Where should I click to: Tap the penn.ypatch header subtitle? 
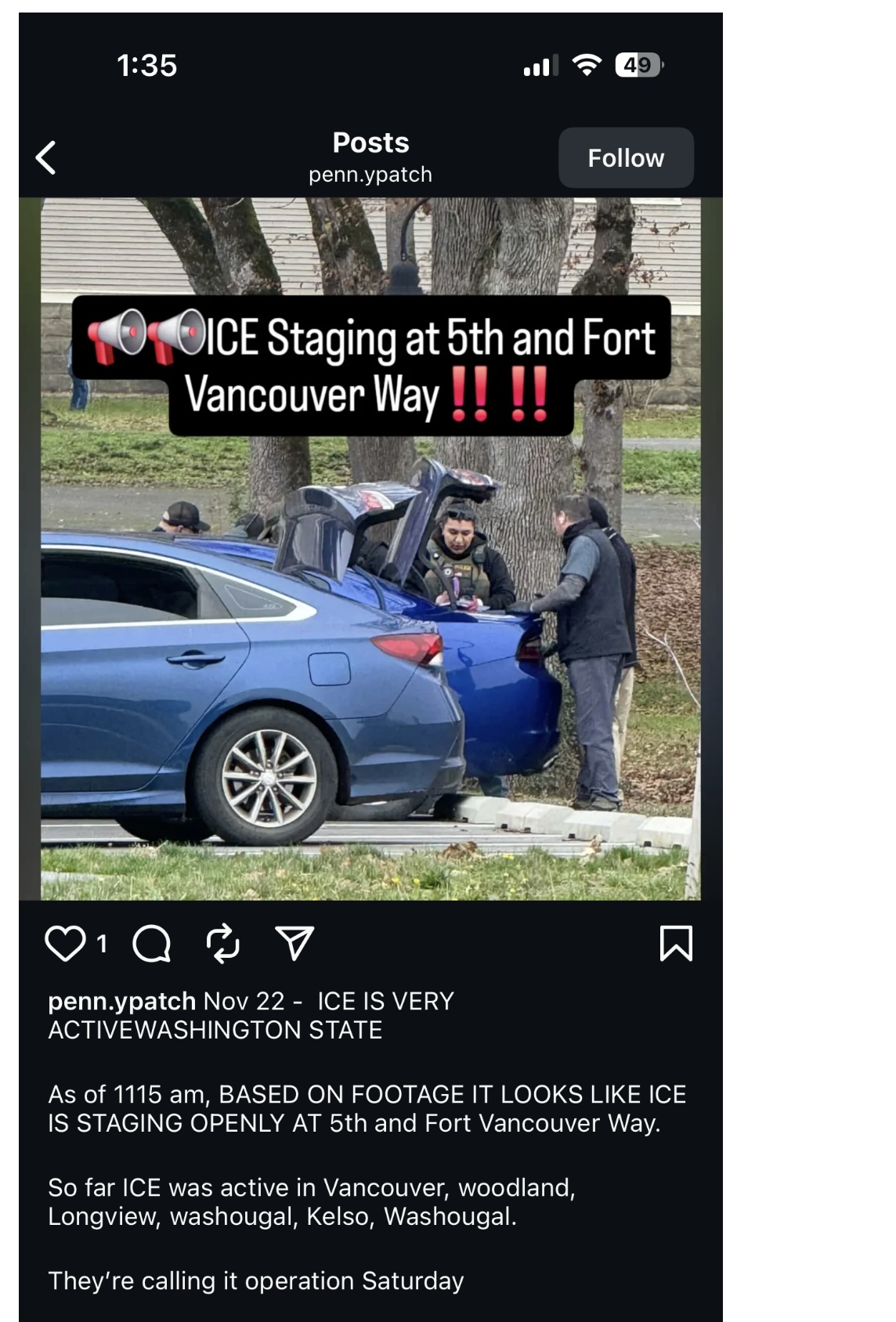pyautogui.click(x=370, y=174)
